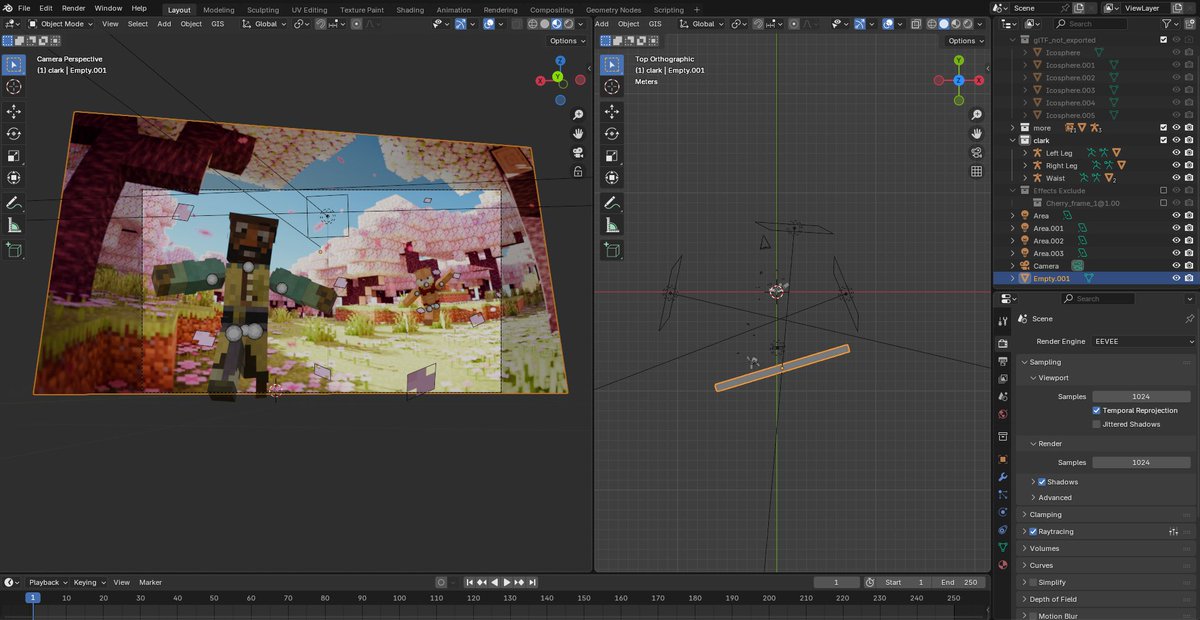
Task: Disable render for Waist object
Action: 1189,178
